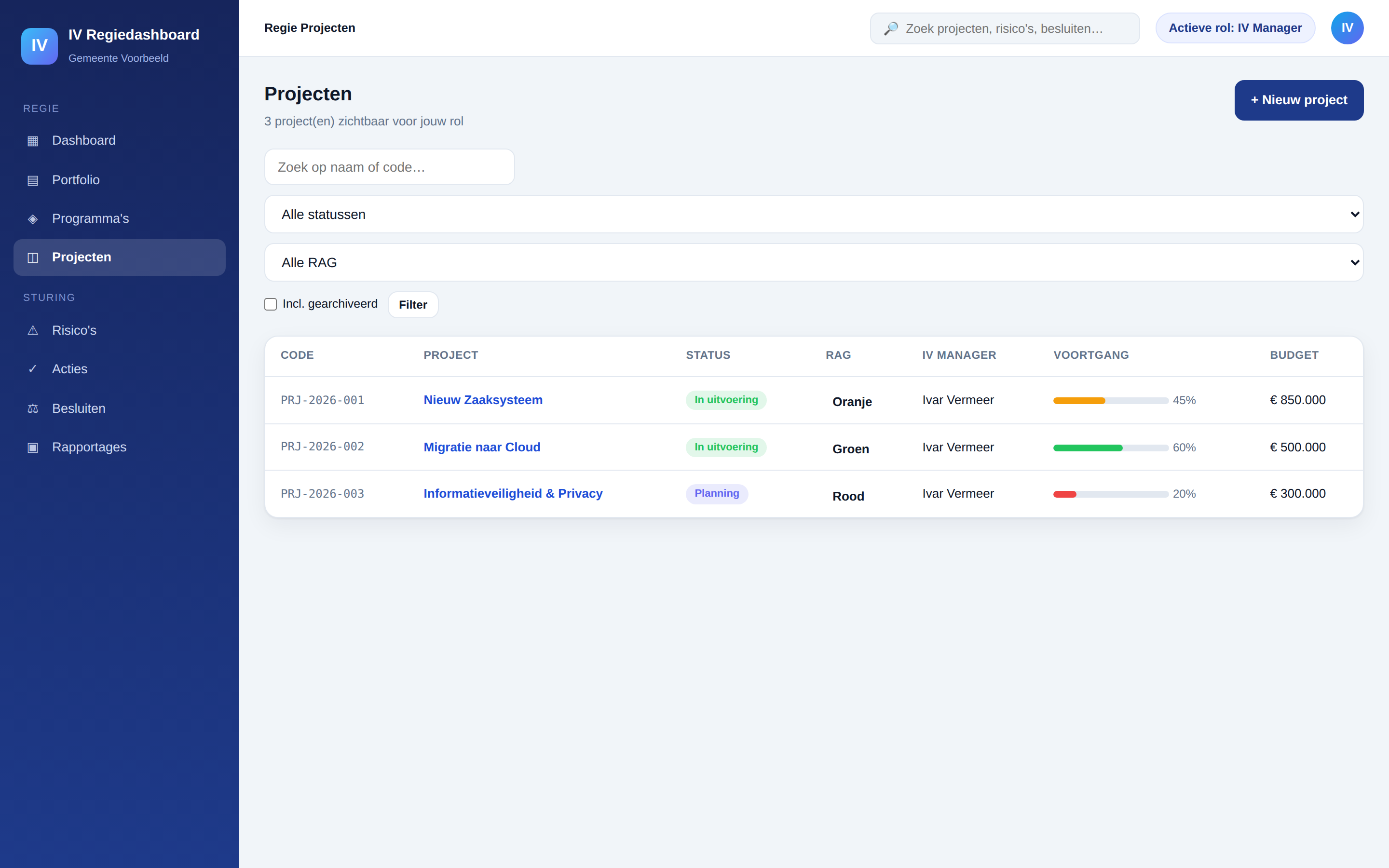
Task: Click the Besluiten scales icon
Action: 33,409
